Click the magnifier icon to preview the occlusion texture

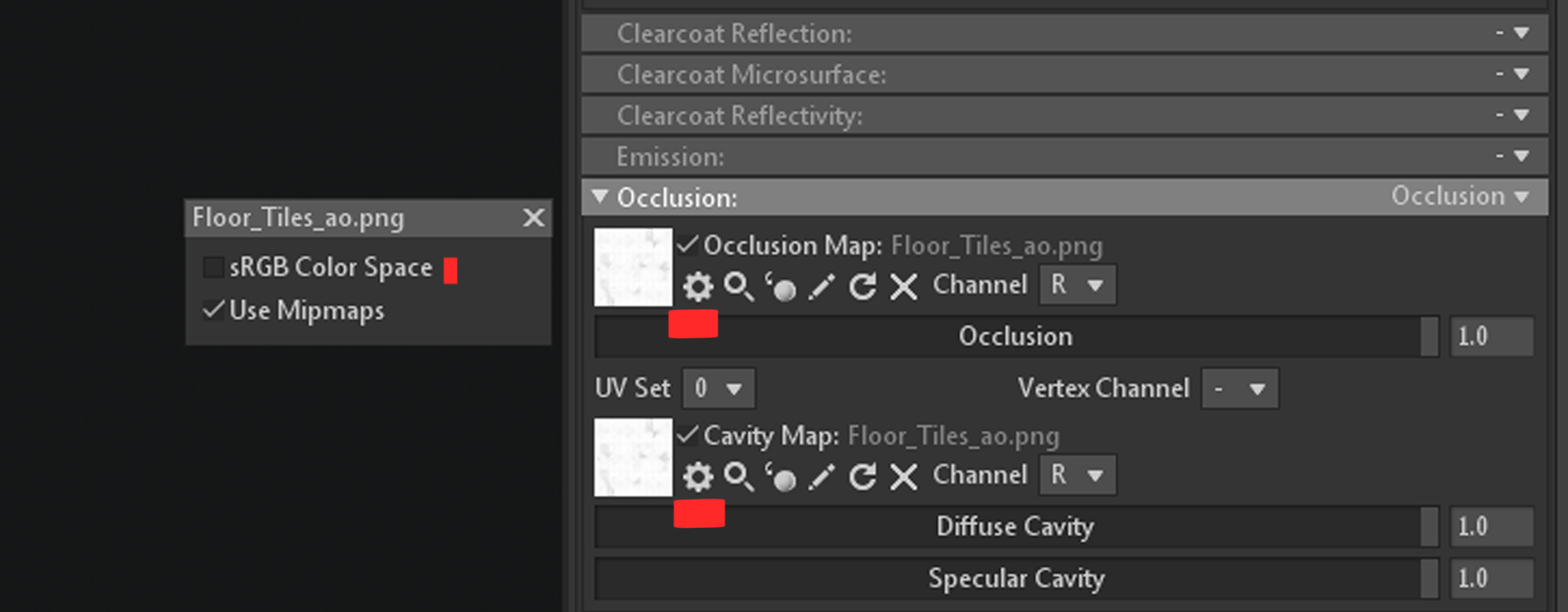(739, 286)
